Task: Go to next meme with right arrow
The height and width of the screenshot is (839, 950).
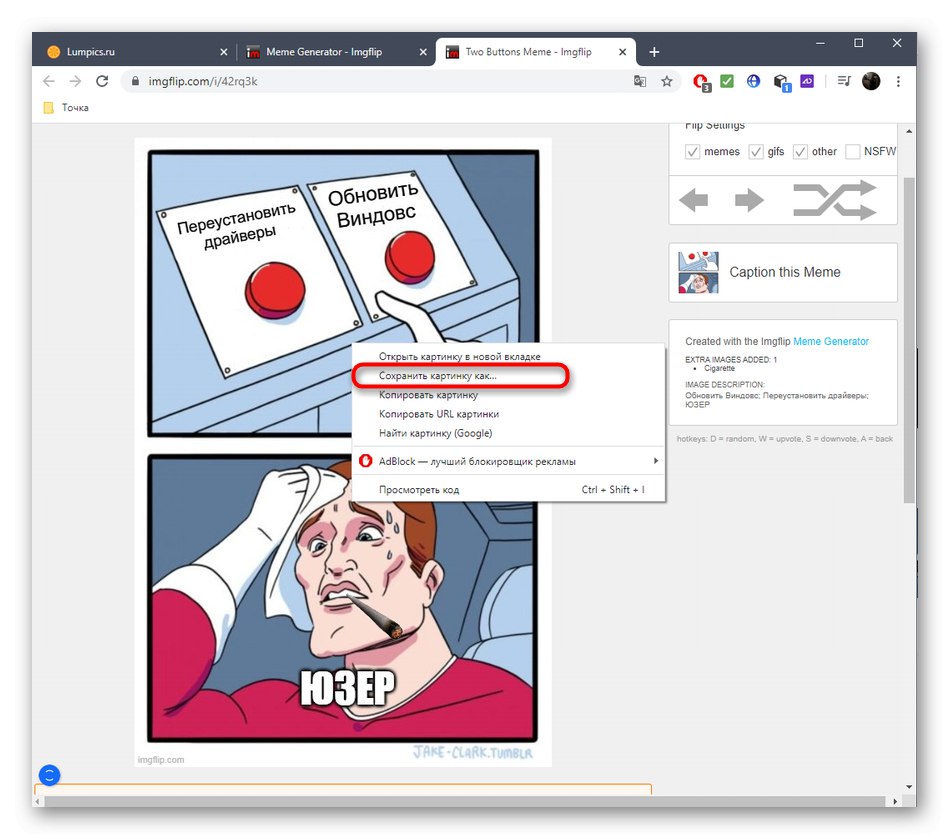Action: (x=749, y=200)
